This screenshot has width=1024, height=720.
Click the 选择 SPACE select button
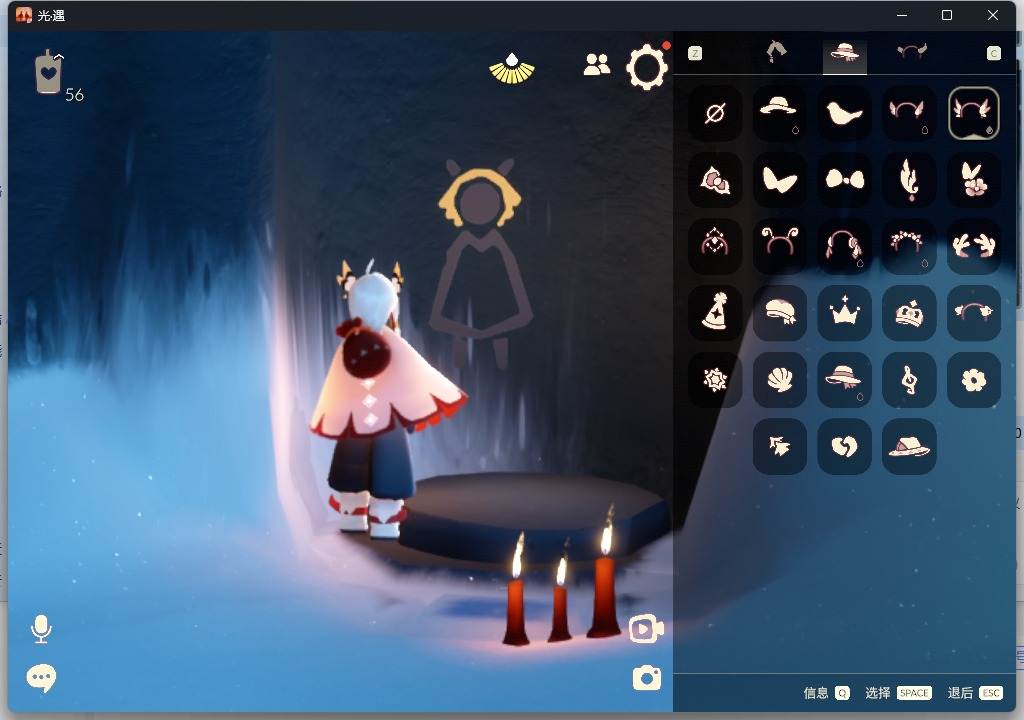click(x=898, y=693)
